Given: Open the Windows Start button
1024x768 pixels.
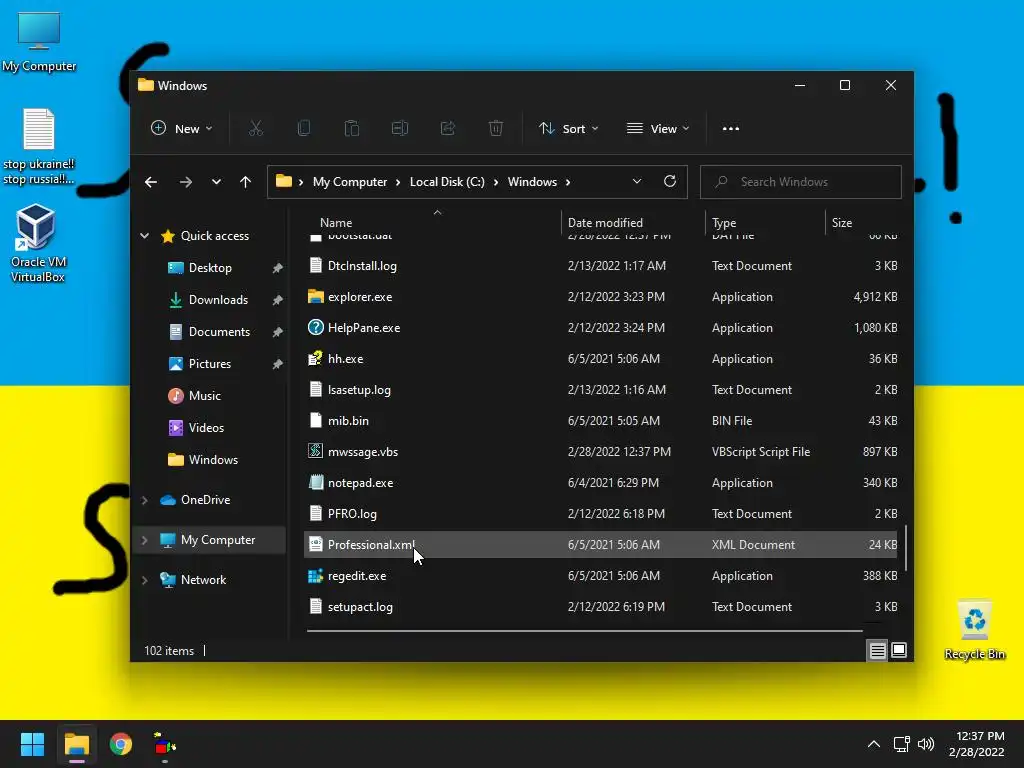Looking at the screenshot, I should pos(32,744).
